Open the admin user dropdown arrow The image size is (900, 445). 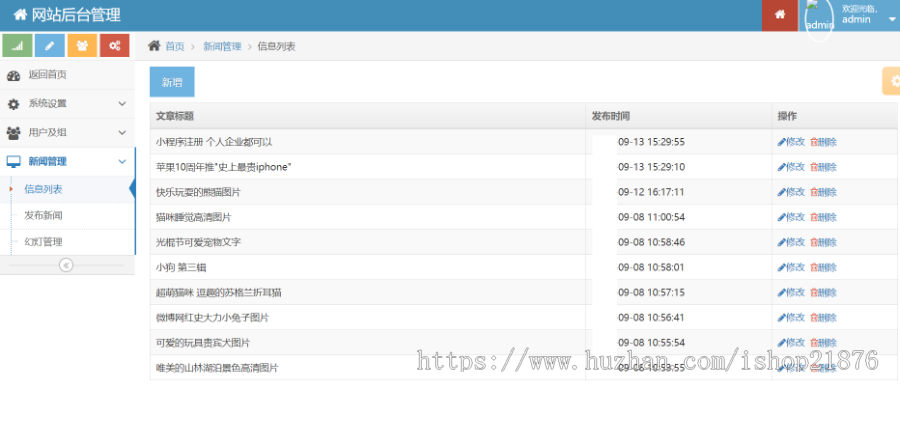[x=891, y=19]
